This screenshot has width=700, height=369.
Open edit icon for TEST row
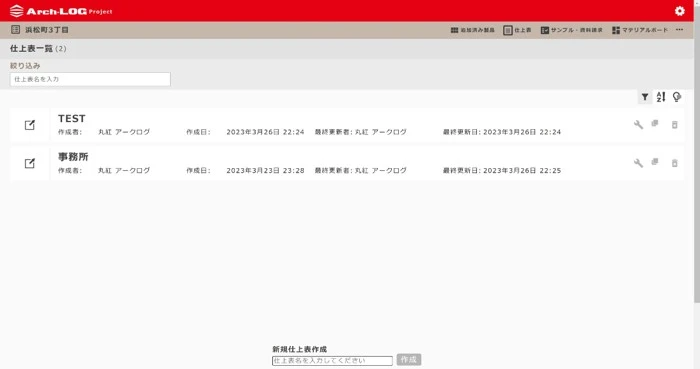[x=29, y=125]
